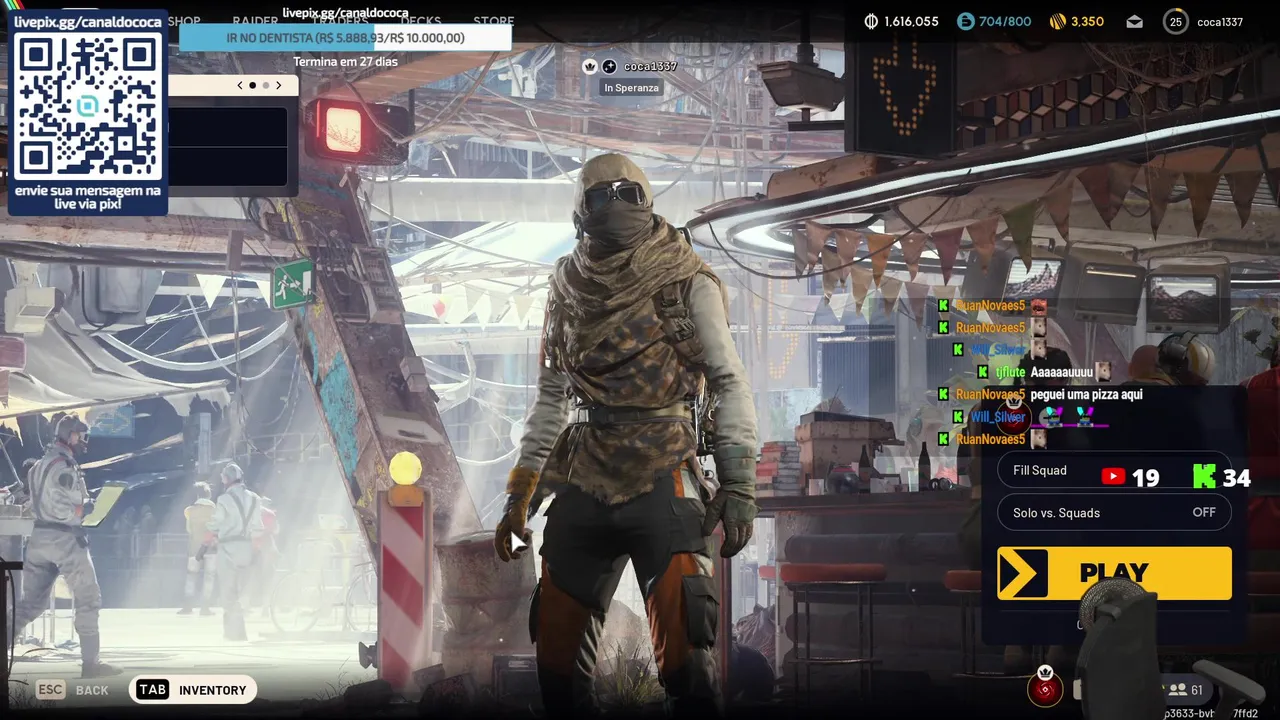Open the coca1337 profile name in the header
The height and width of the screenshot is (720, 1280).
coord(1220,22)
